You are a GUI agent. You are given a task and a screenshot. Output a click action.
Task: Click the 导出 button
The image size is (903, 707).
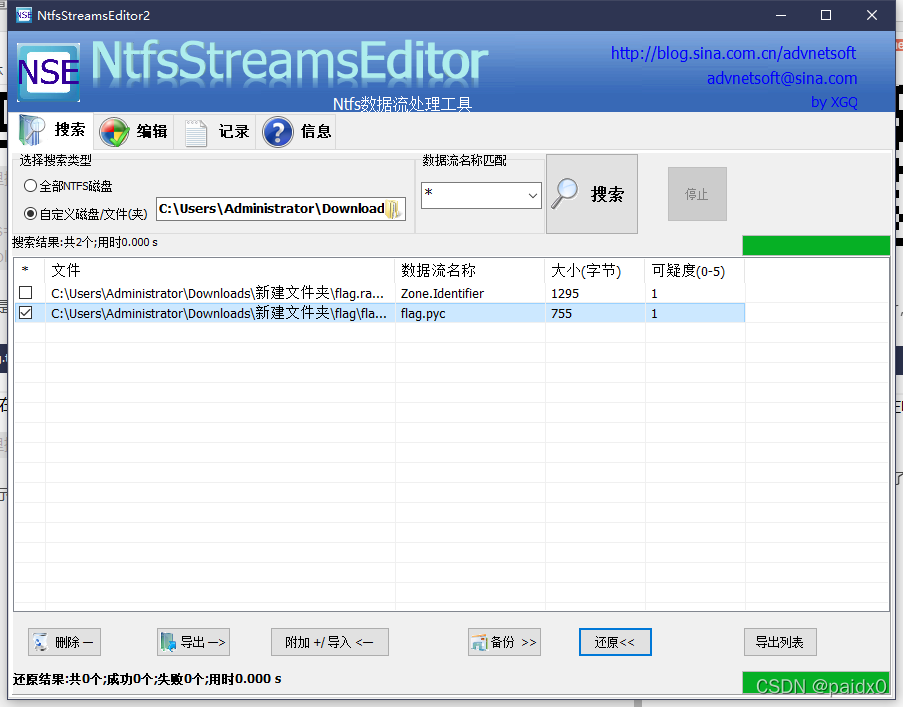(194, 642)
